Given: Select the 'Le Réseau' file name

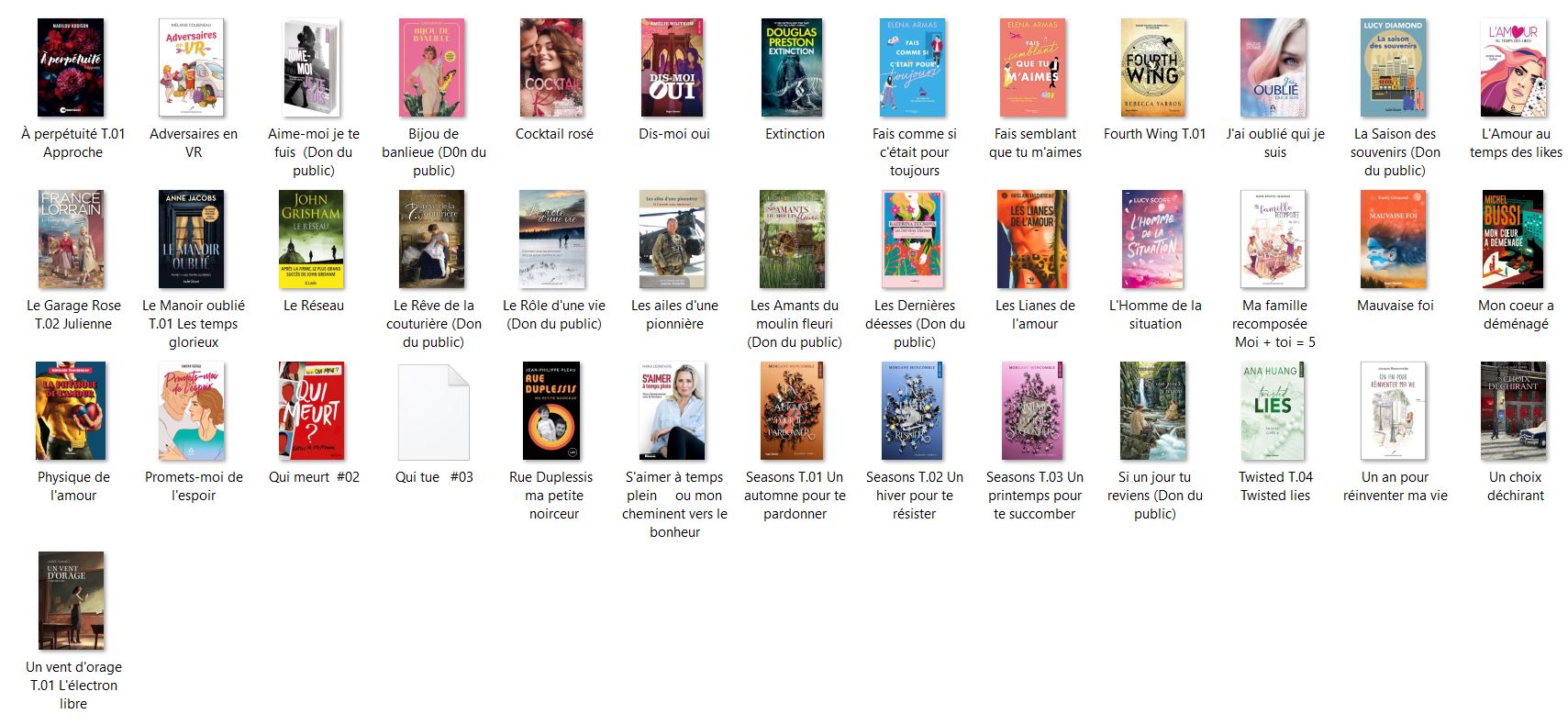Looking at the screenshot, I should click(x=314, y=306).
